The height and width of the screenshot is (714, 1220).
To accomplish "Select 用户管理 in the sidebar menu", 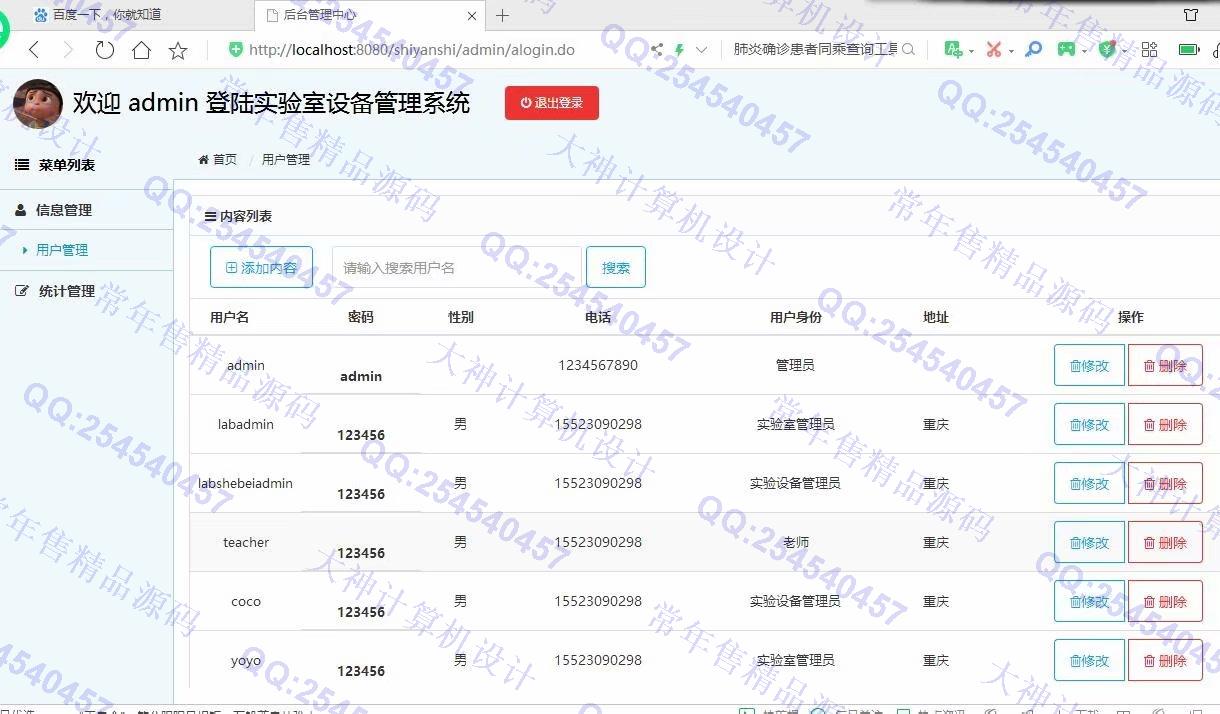I will pyautogui.click(x=62, y=250).
